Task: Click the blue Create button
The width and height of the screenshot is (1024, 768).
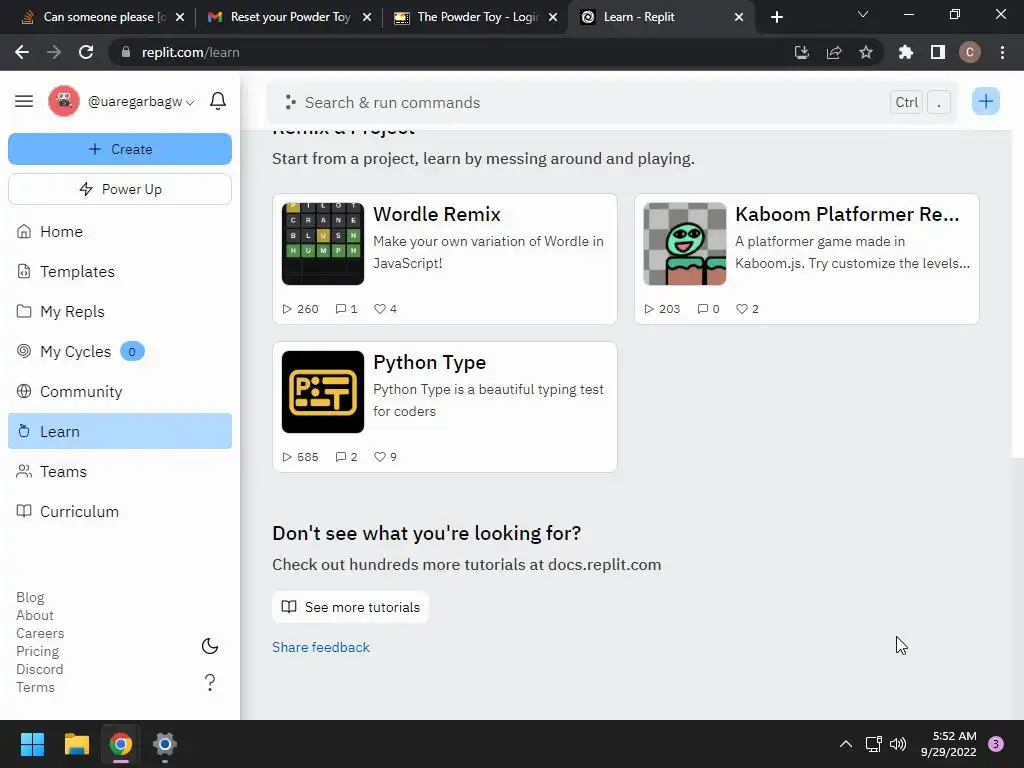Action: pos(120,149)
